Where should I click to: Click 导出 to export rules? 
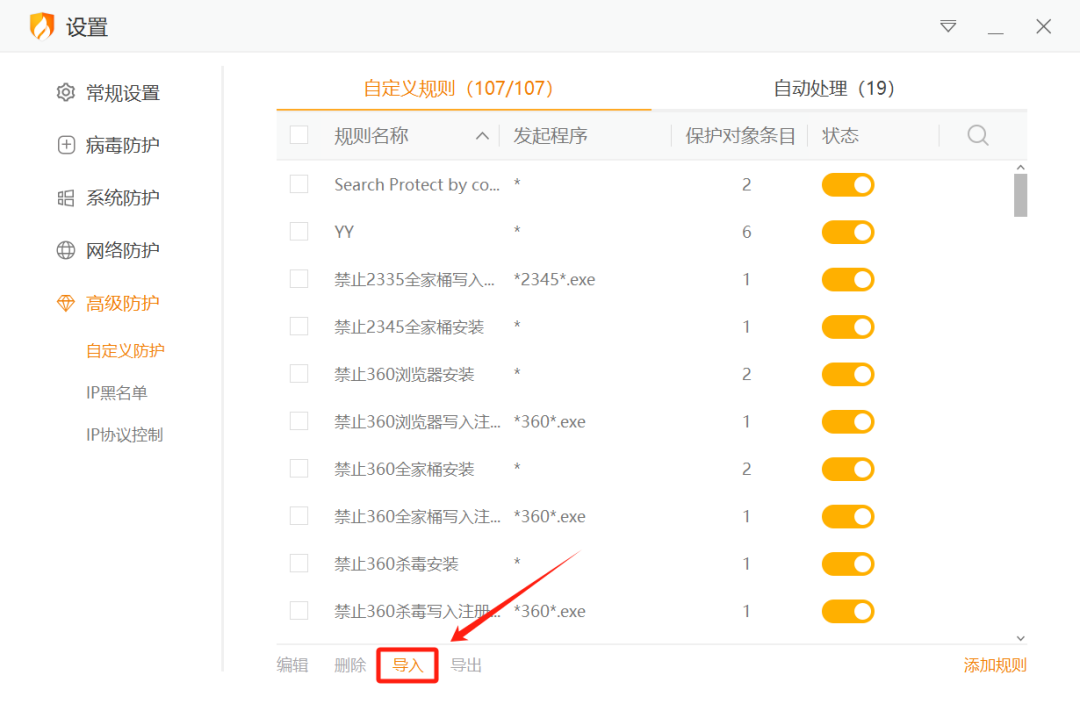pyautogui.click(x=466, y=665)
